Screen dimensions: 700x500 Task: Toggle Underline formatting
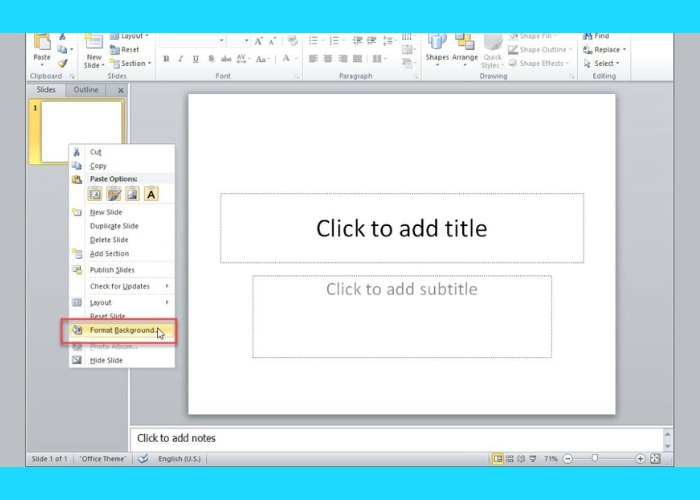point(196,59)
